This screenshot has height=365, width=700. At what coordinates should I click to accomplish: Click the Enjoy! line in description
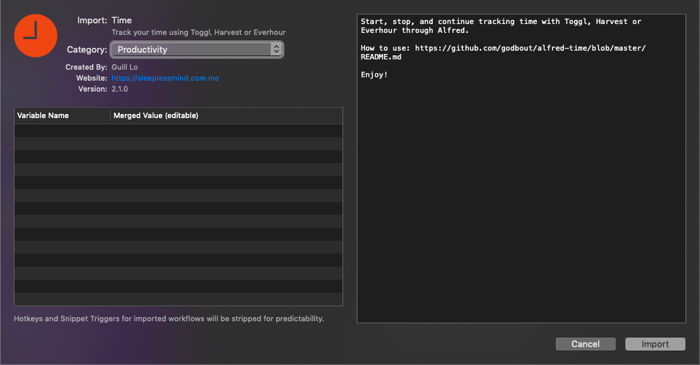[x=374, y=75]
